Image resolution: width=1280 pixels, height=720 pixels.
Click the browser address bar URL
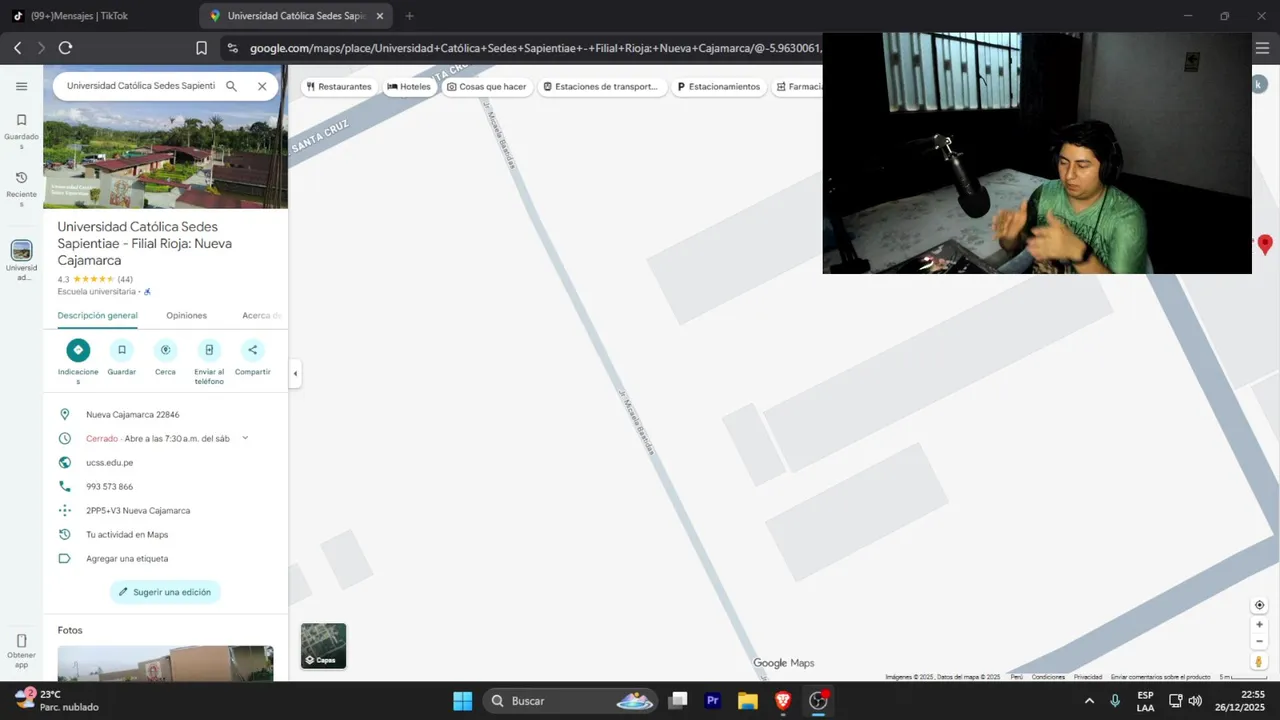(x=535, y=48)
